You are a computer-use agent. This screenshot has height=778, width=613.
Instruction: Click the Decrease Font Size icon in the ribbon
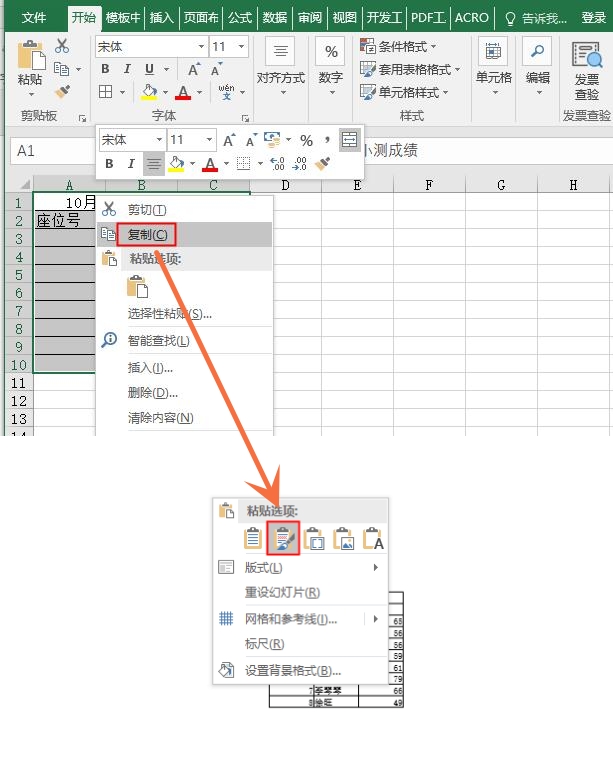coord(216,69)
